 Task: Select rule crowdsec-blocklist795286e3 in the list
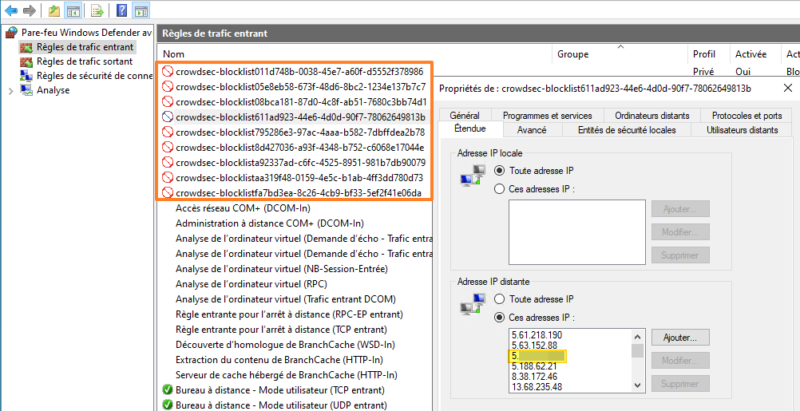point(300,132)
